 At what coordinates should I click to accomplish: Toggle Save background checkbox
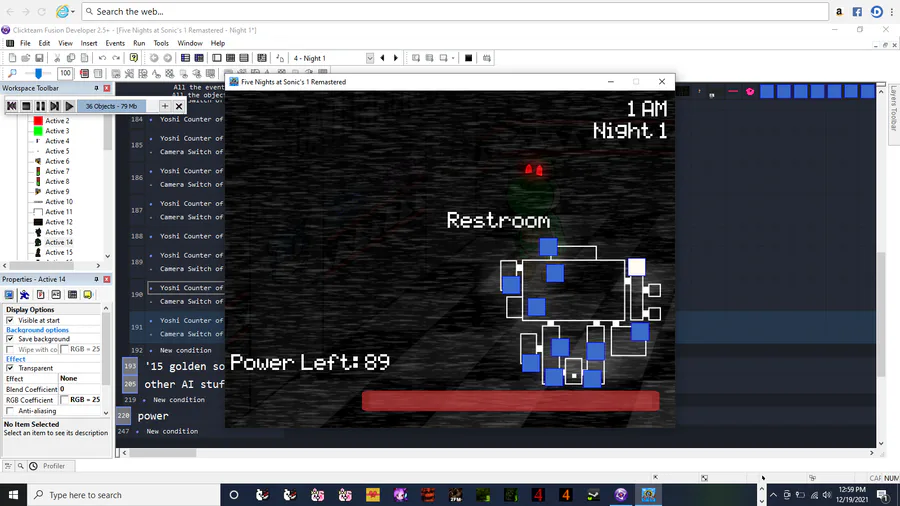coord(10,339)
